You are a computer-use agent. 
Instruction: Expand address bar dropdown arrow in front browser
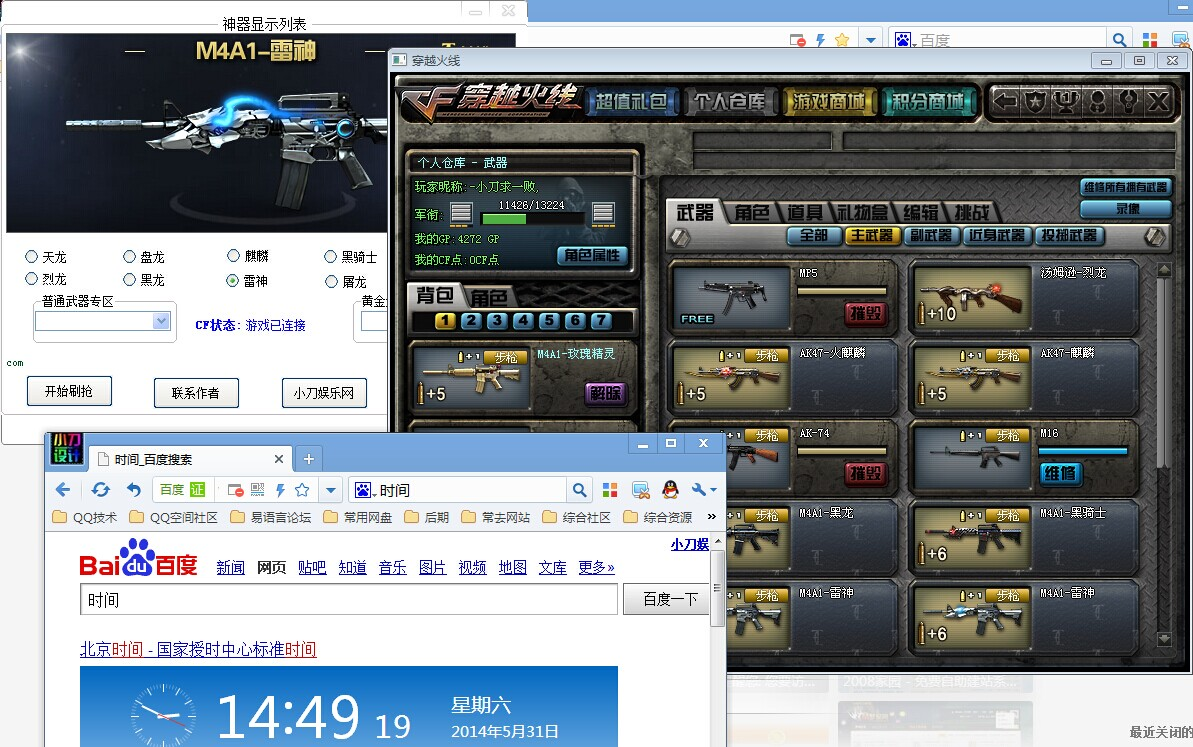(331, 490)
